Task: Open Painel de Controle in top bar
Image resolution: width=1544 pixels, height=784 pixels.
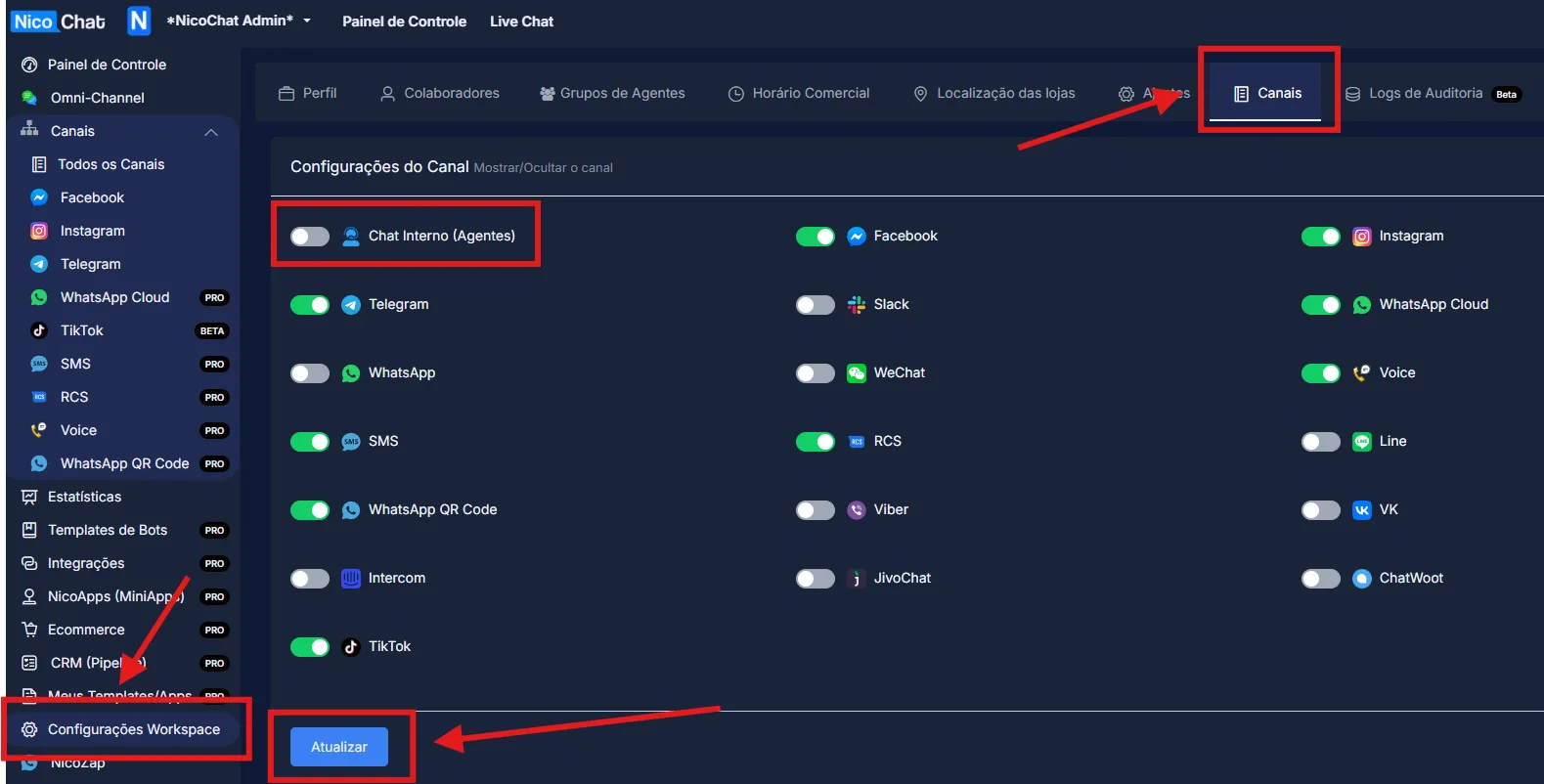Action: pyautogui.click(x=404, y=22)
